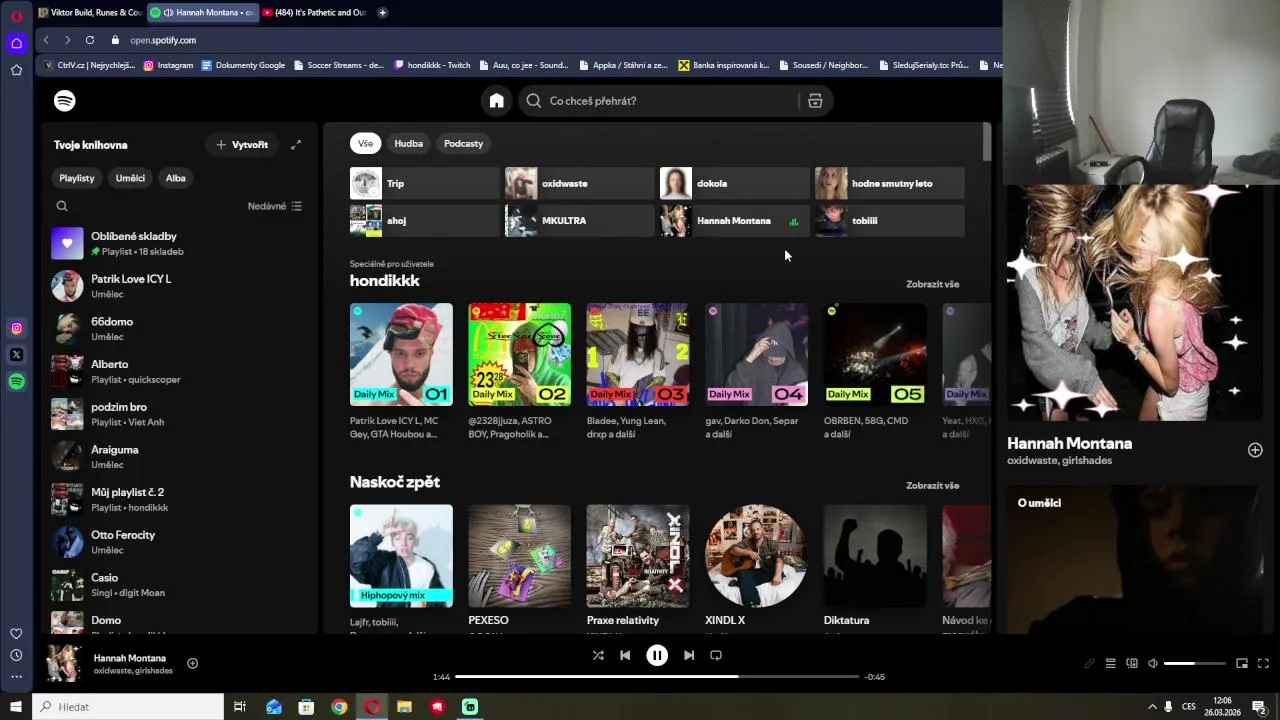Image resolution: width=1280 pixels, height=720 pixels.
Task: Filter library by Alba
Action: tap(176, 178)
